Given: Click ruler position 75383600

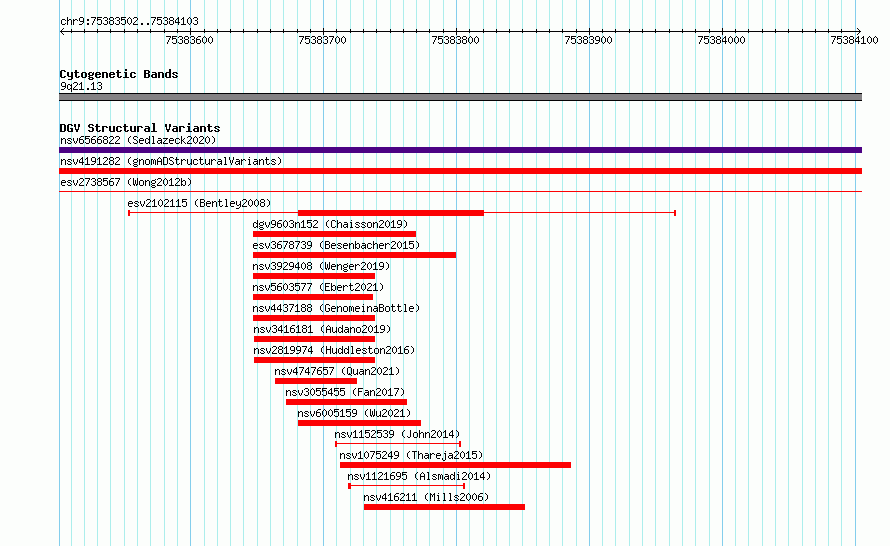Looking at the screenshot, I should coord(190,40).
